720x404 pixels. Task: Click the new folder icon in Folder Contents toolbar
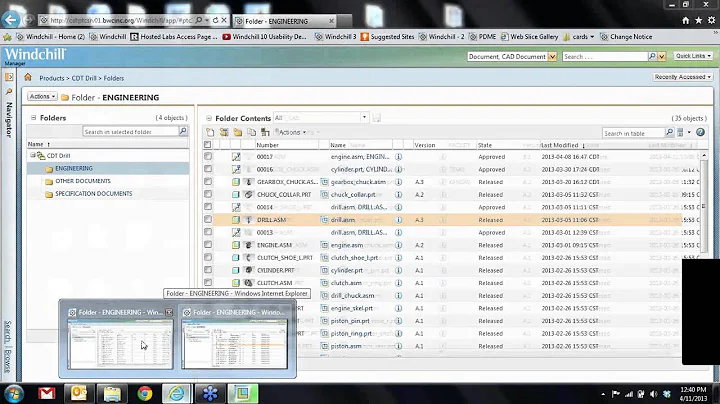pos(237,132)
